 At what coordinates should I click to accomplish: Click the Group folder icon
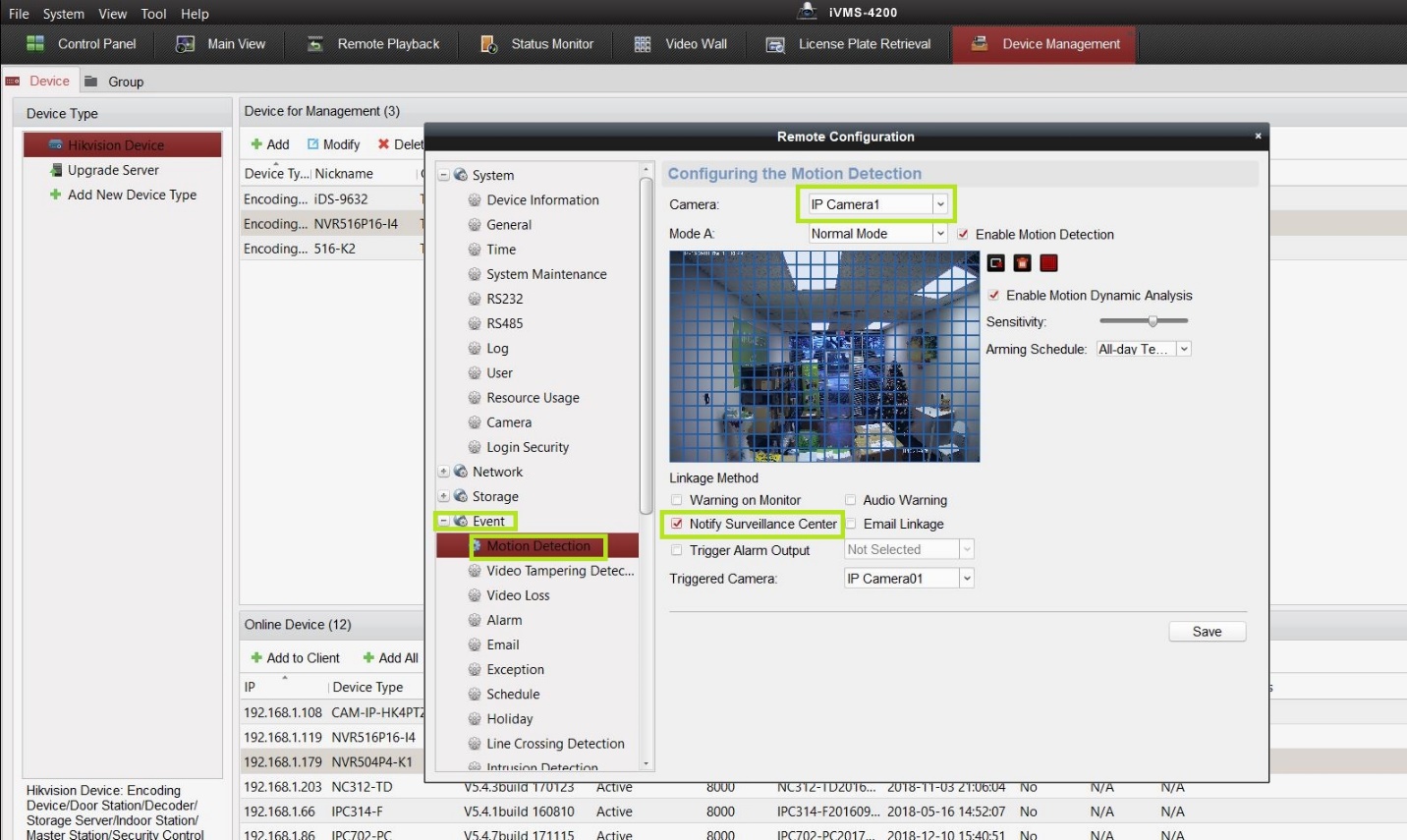pyautogui.click(x=91, y=81)
